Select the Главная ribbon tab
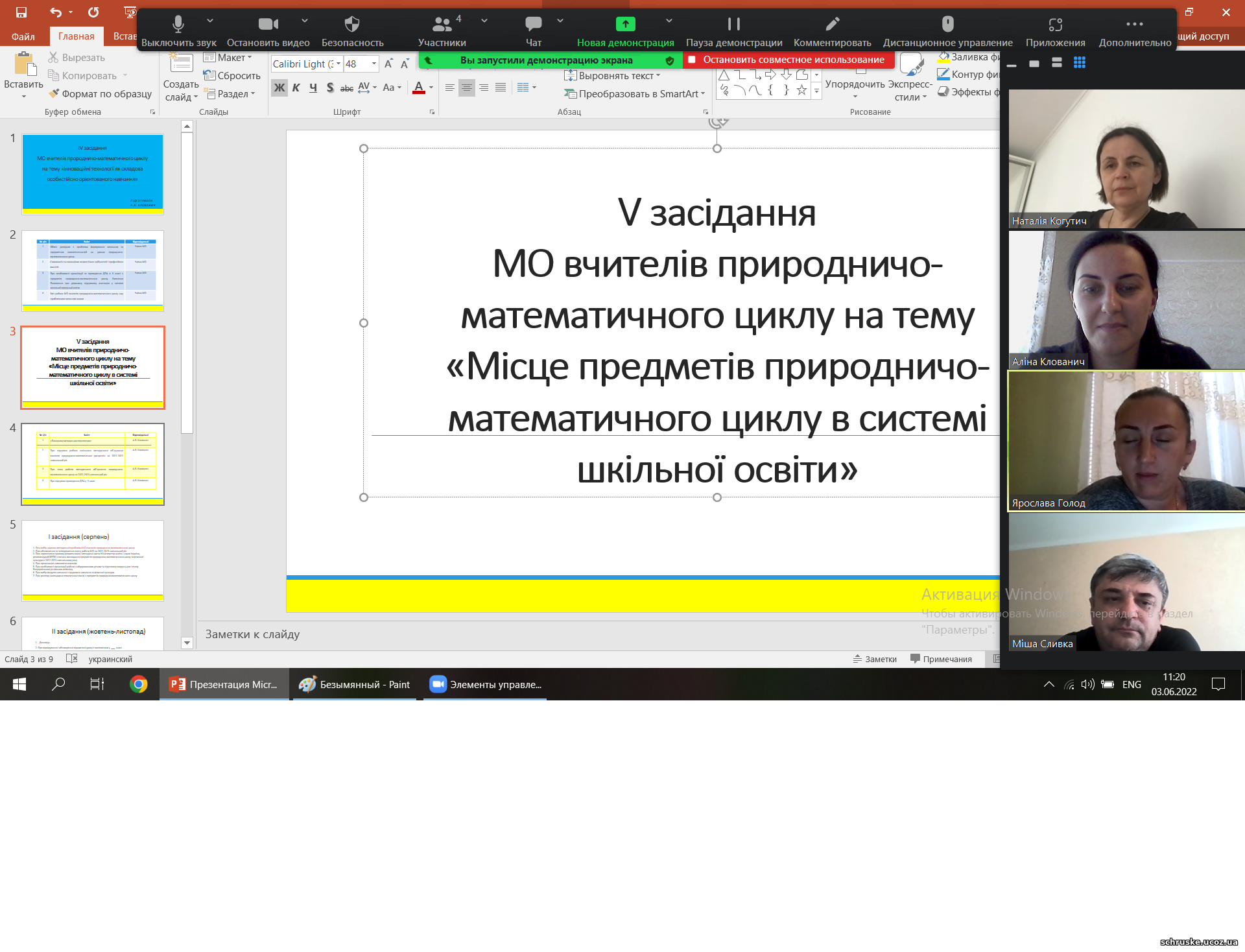Image resolution: width=1245 pixels, height=952 pixels. pyautogui.click(x=77, y=36)
